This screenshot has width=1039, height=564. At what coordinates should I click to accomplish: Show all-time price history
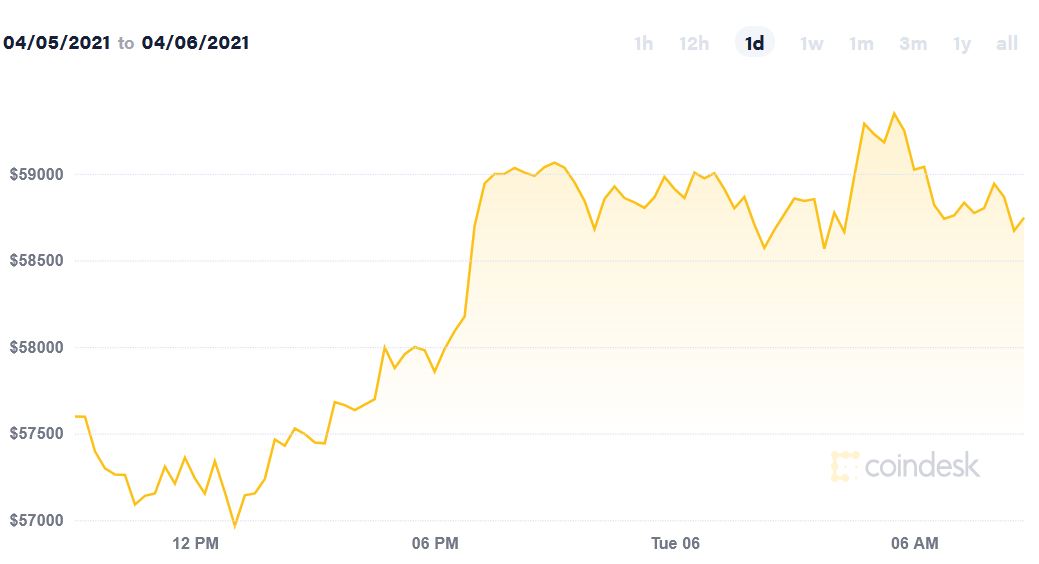[x=1007, y=44]
